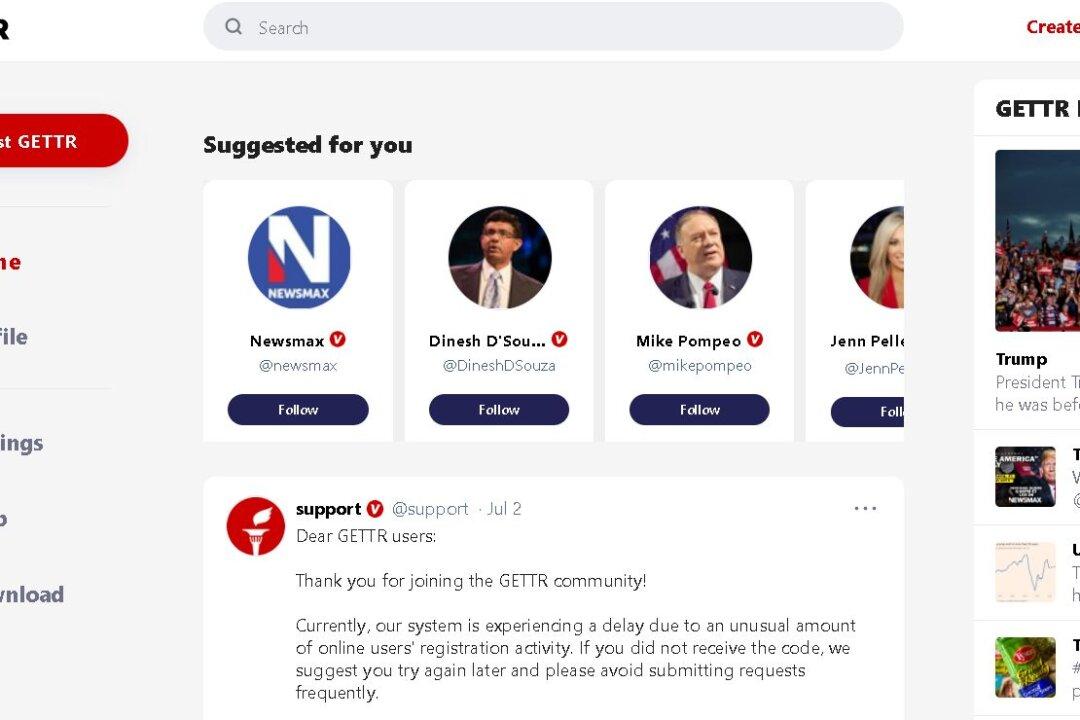Follow Mike Pompeo
Image resolution: width=1080 pixels, height=720 pixels.
tap(699, 409)
